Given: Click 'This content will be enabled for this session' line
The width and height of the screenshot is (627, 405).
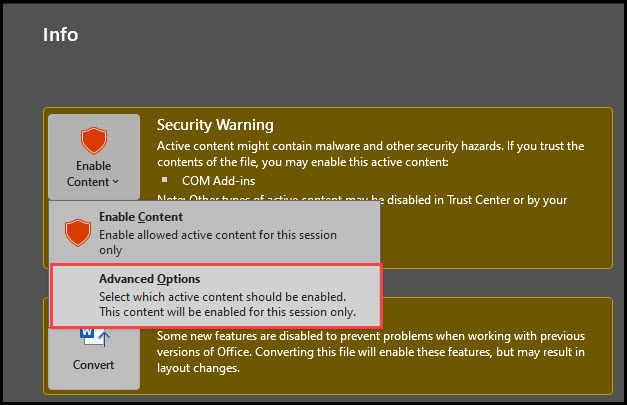Looking at the screenshot, I should pos(228,312).
